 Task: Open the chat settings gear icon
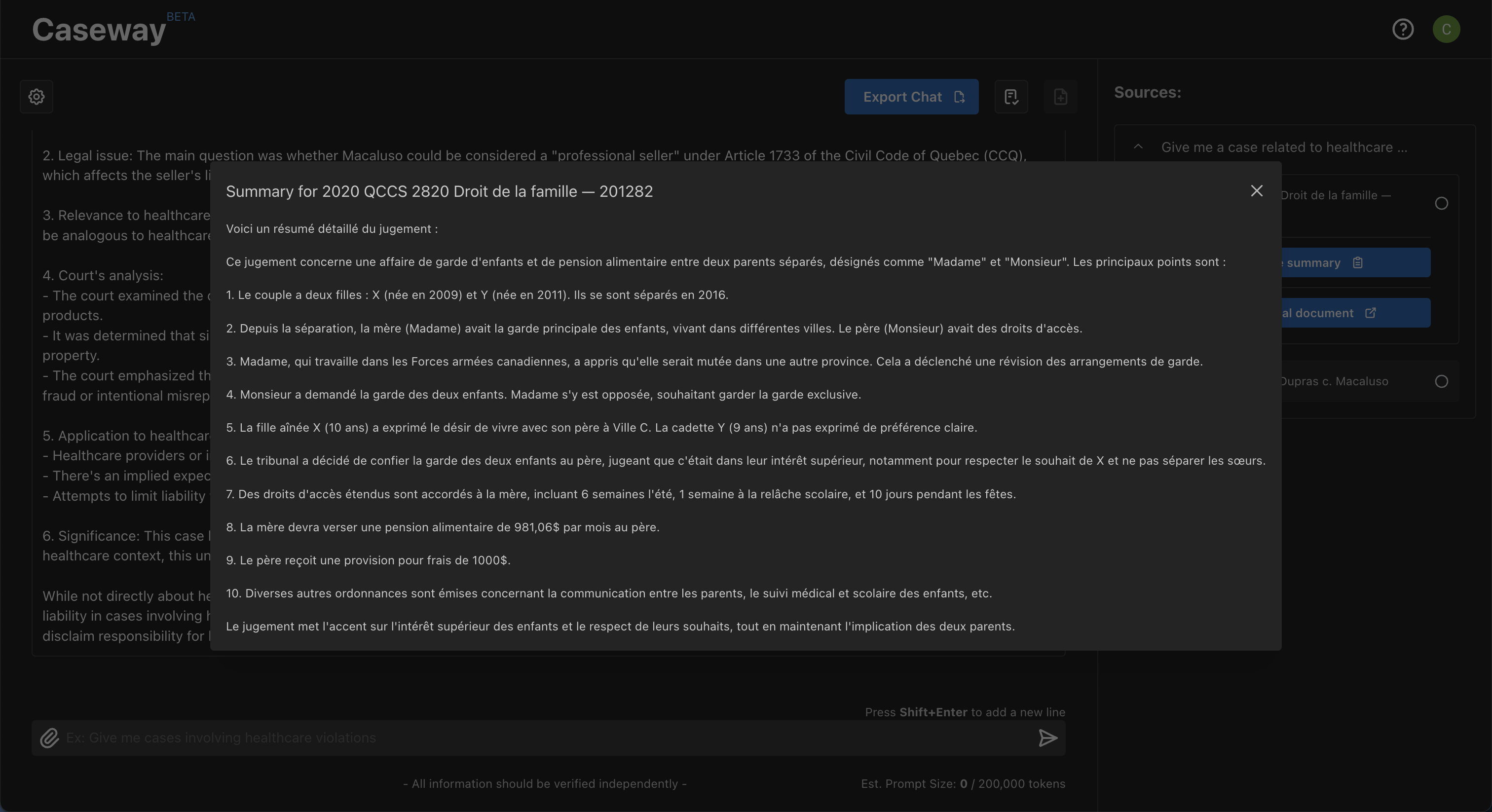37,97
